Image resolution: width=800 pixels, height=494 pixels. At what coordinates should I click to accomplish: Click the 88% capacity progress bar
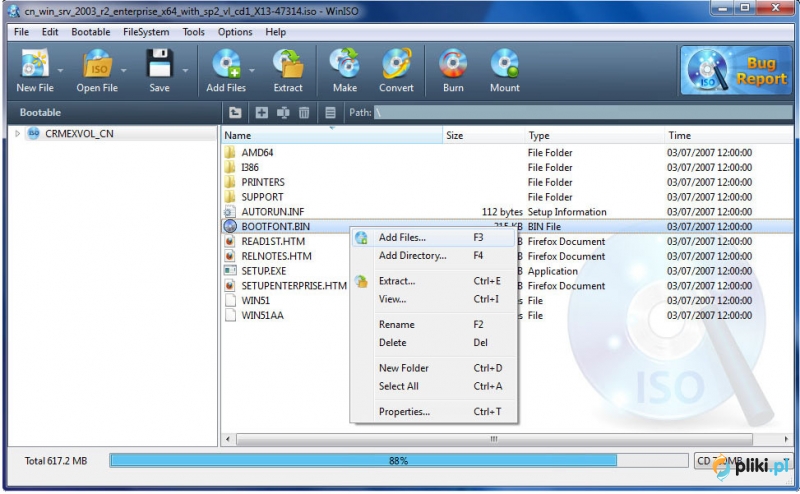tap(398, 461)
